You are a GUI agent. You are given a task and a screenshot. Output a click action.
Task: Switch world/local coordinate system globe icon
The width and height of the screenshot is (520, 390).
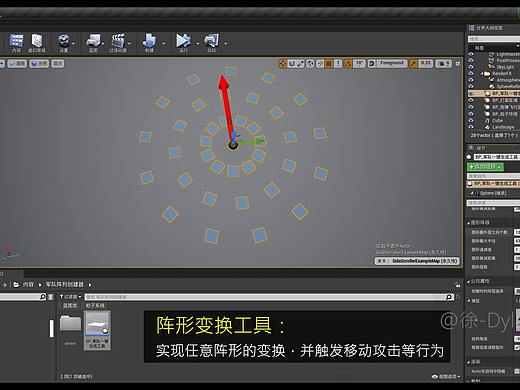[x=310, y=63]
